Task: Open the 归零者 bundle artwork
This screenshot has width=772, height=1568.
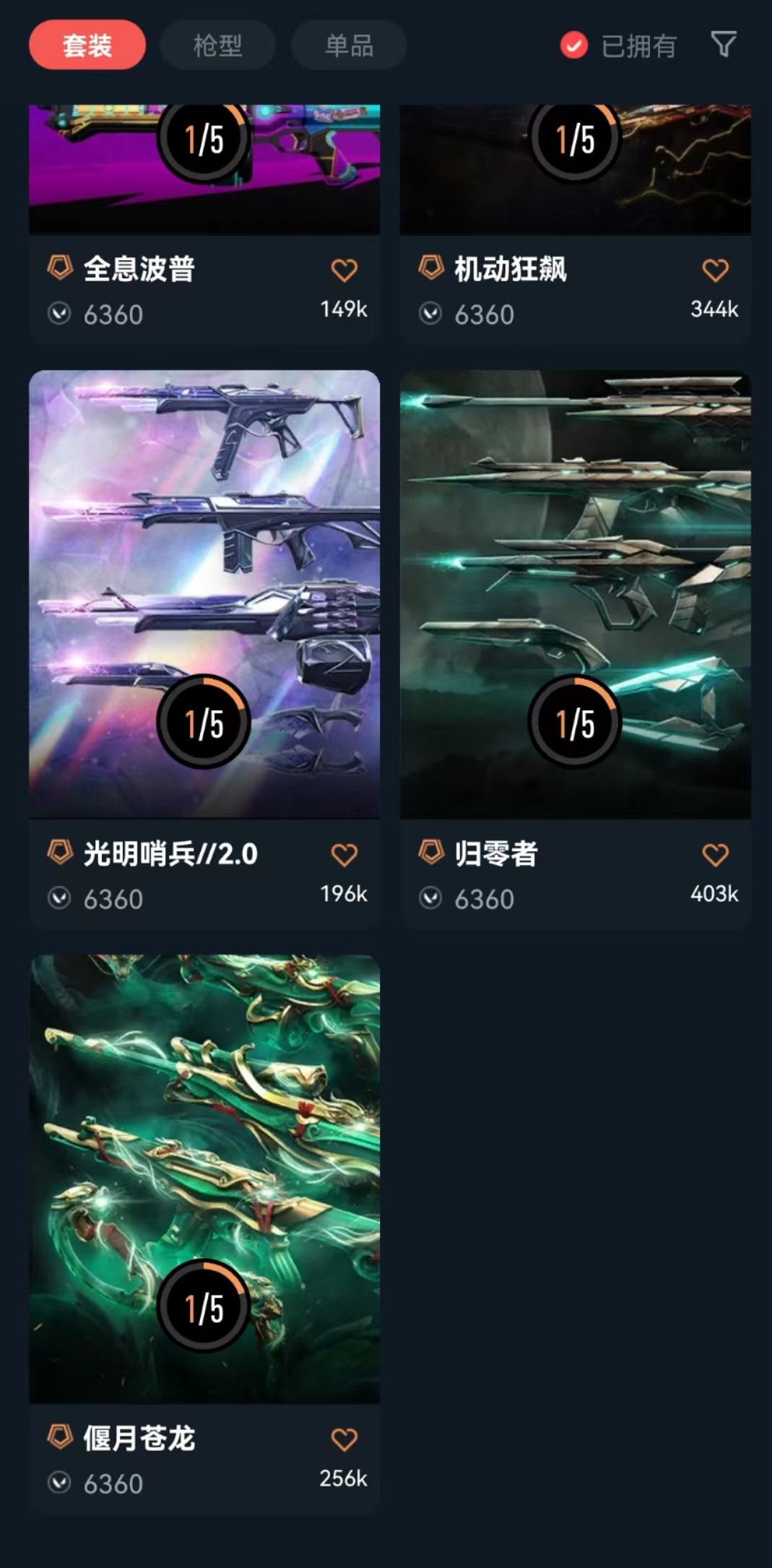Action: pyautogui.click(x=576, y=594)
